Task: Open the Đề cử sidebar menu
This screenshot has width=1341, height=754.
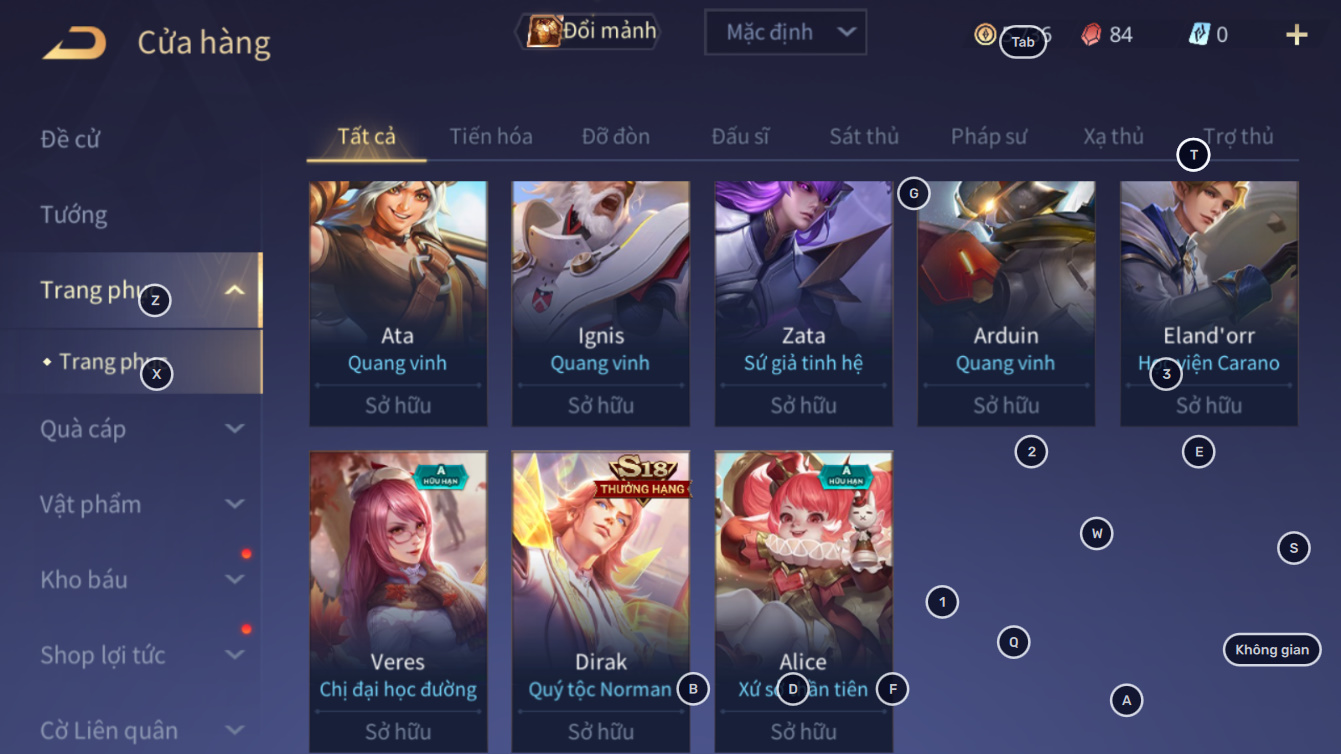Action: [x=70, y=139]
